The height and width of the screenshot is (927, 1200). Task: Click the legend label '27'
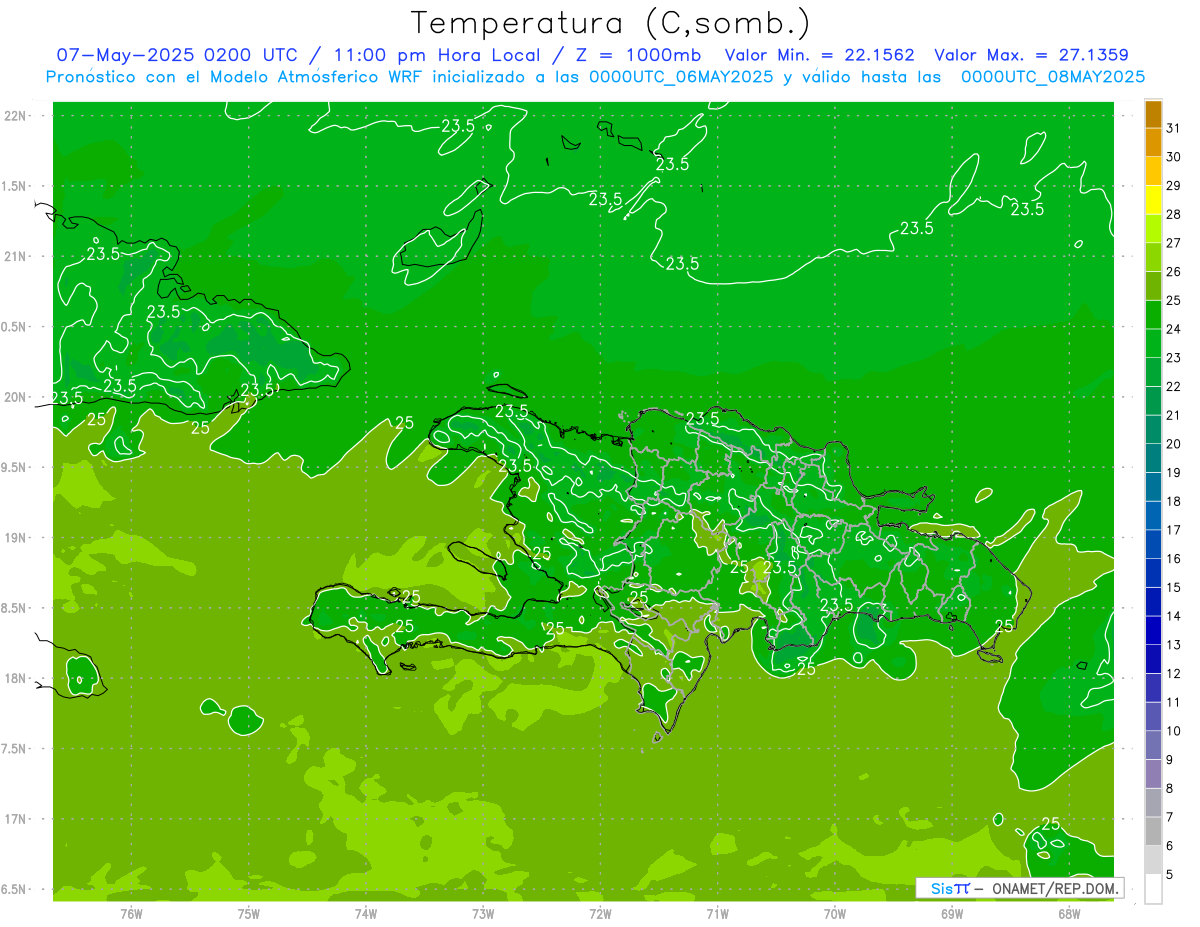click(1174, 243)
